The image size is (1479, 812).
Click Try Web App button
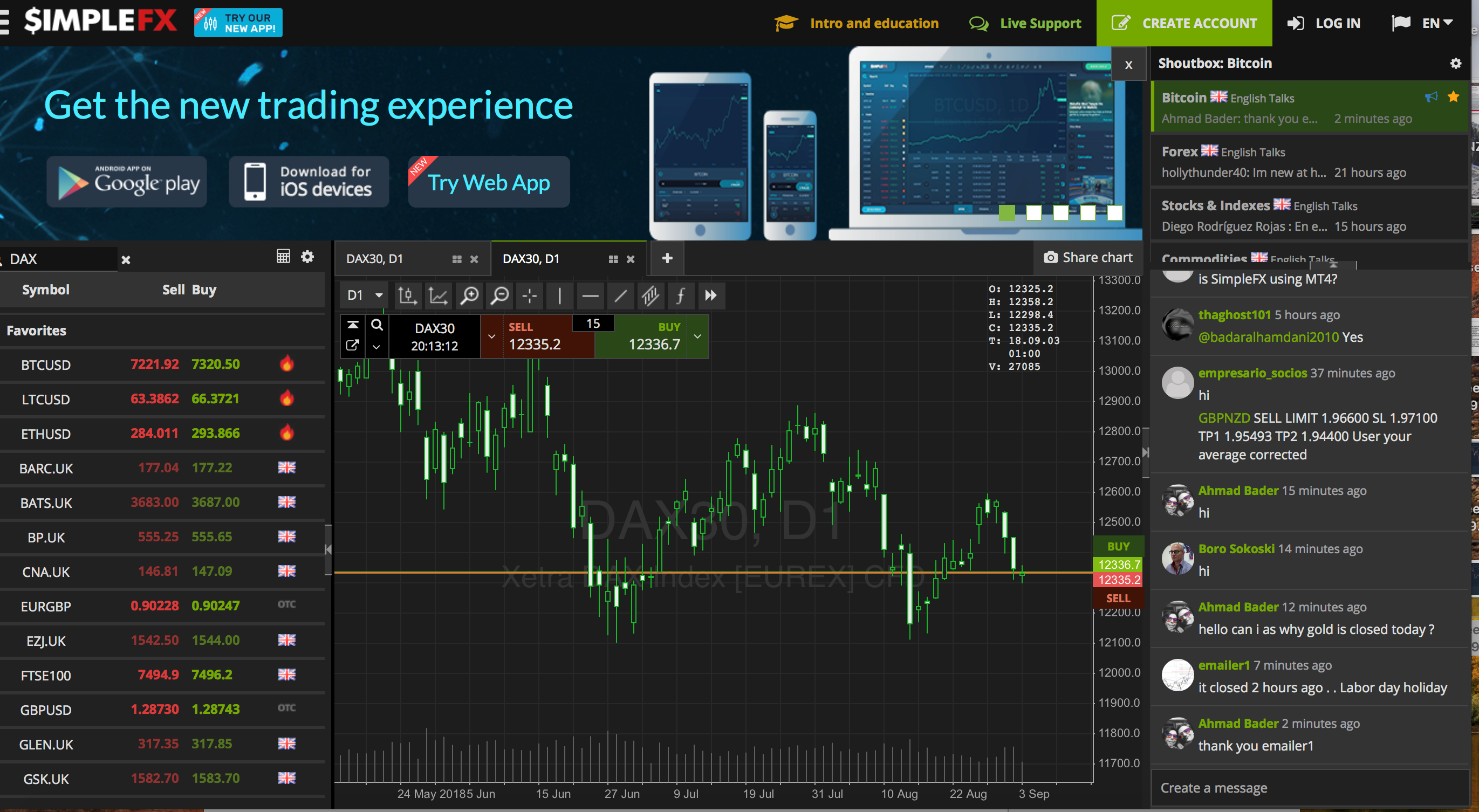(x=489, y=182)
